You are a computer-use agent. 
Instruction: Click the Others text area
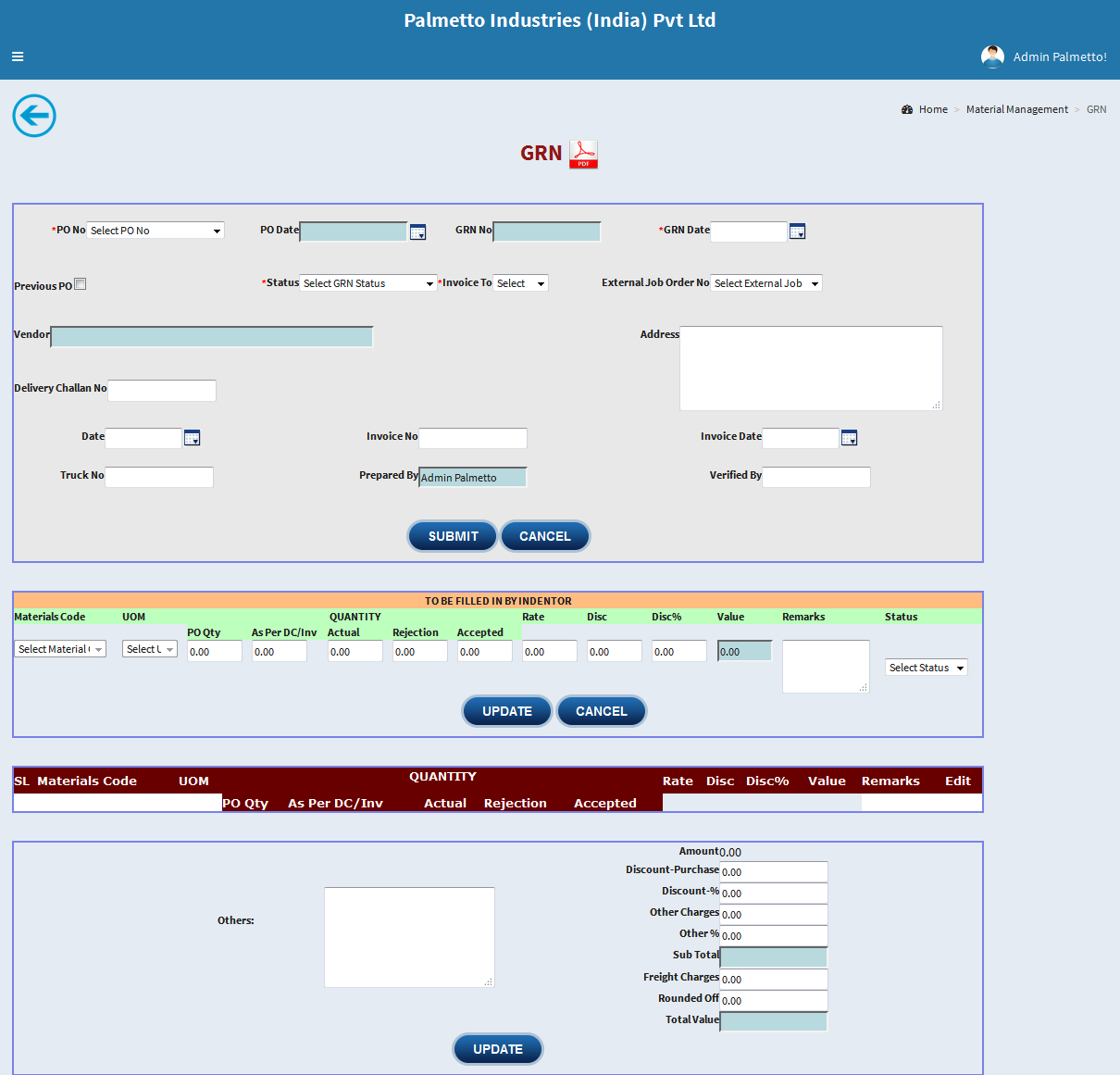tap(409, 937)
